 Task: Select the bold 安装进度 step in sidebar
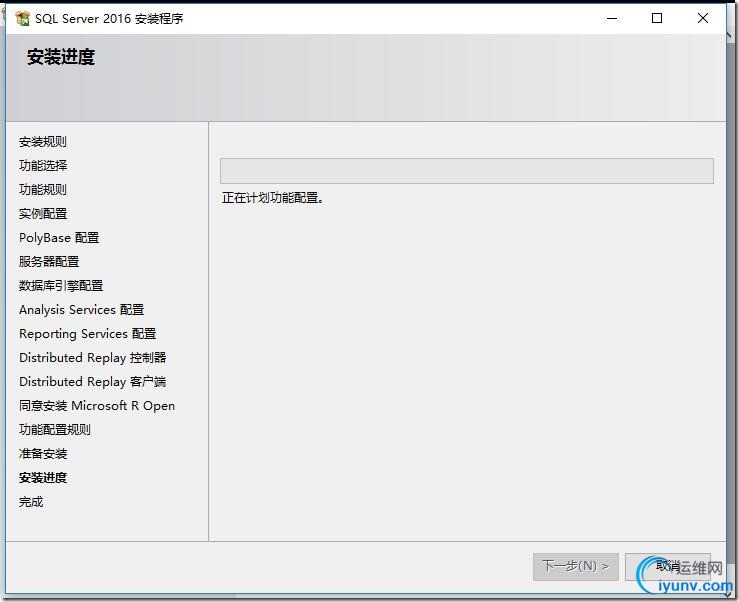43,478
